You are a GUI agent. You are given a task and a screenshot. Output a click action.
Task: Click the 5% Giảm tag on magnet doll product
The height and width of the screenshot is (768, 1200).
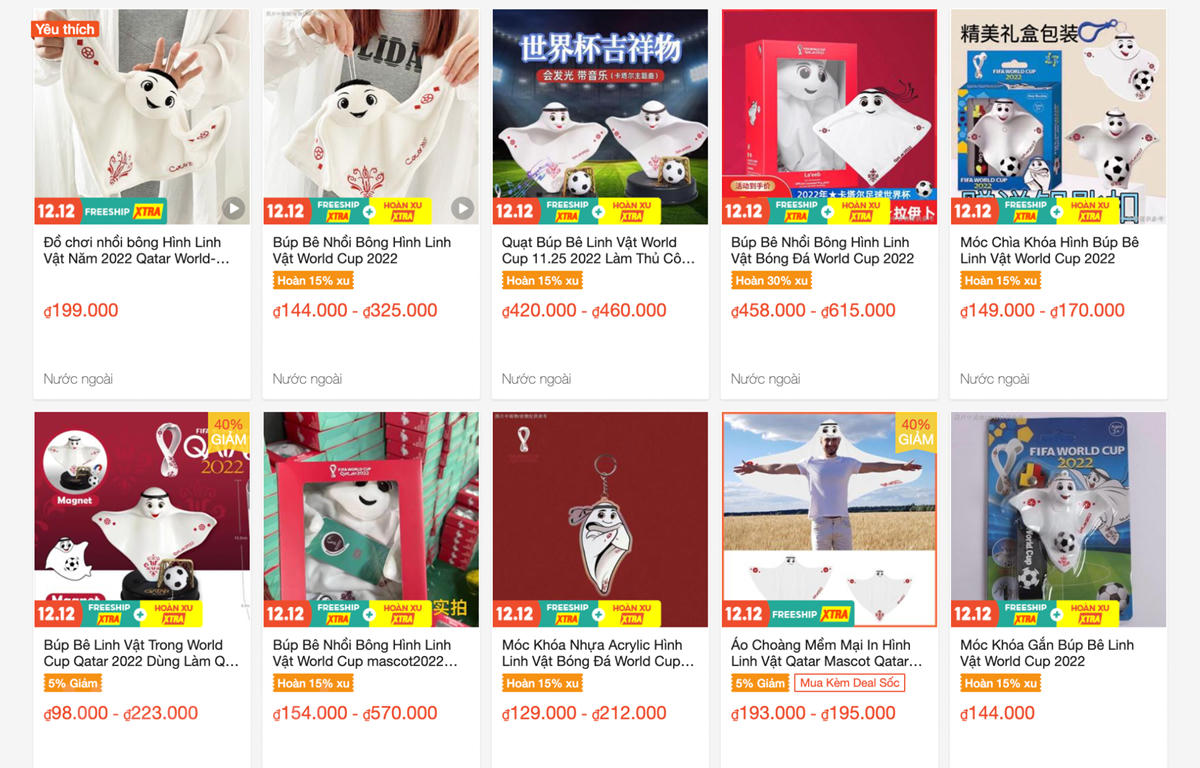pyautogui.click(x=72, y=684)
